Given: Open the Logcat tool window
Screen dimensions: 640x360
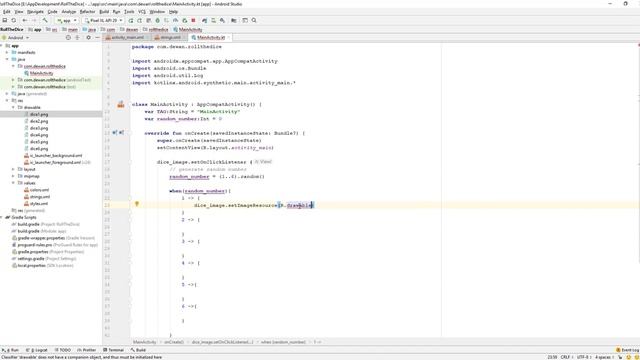Looking at the screenshot, I should (37, 350).
